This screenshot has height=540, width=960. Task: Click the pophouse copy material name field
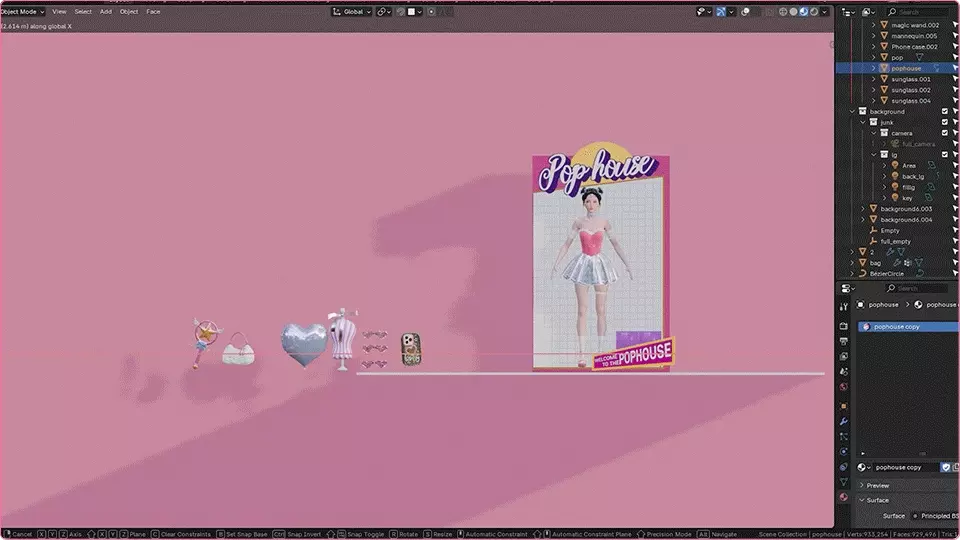click(x=906, y=467)
